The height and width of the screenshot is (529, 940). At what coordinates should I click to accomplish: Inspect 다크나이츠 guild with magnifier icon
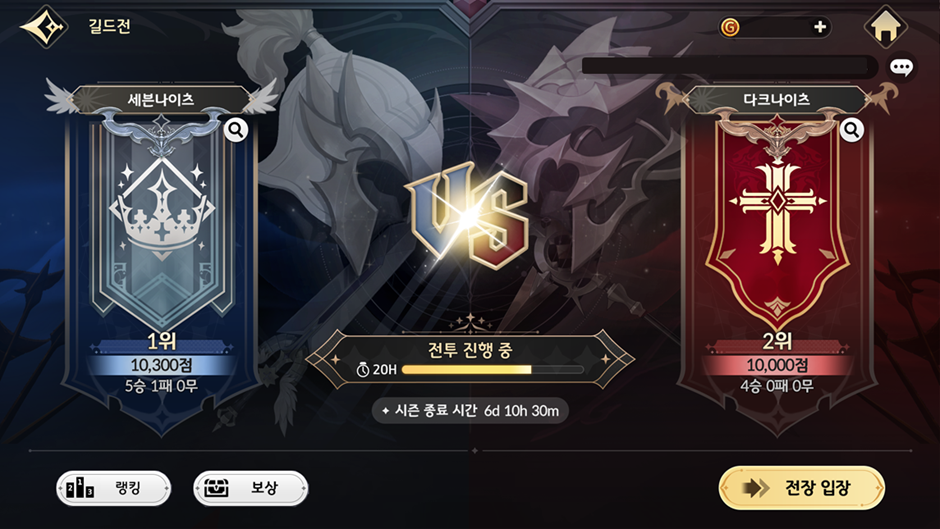[851, 130]
